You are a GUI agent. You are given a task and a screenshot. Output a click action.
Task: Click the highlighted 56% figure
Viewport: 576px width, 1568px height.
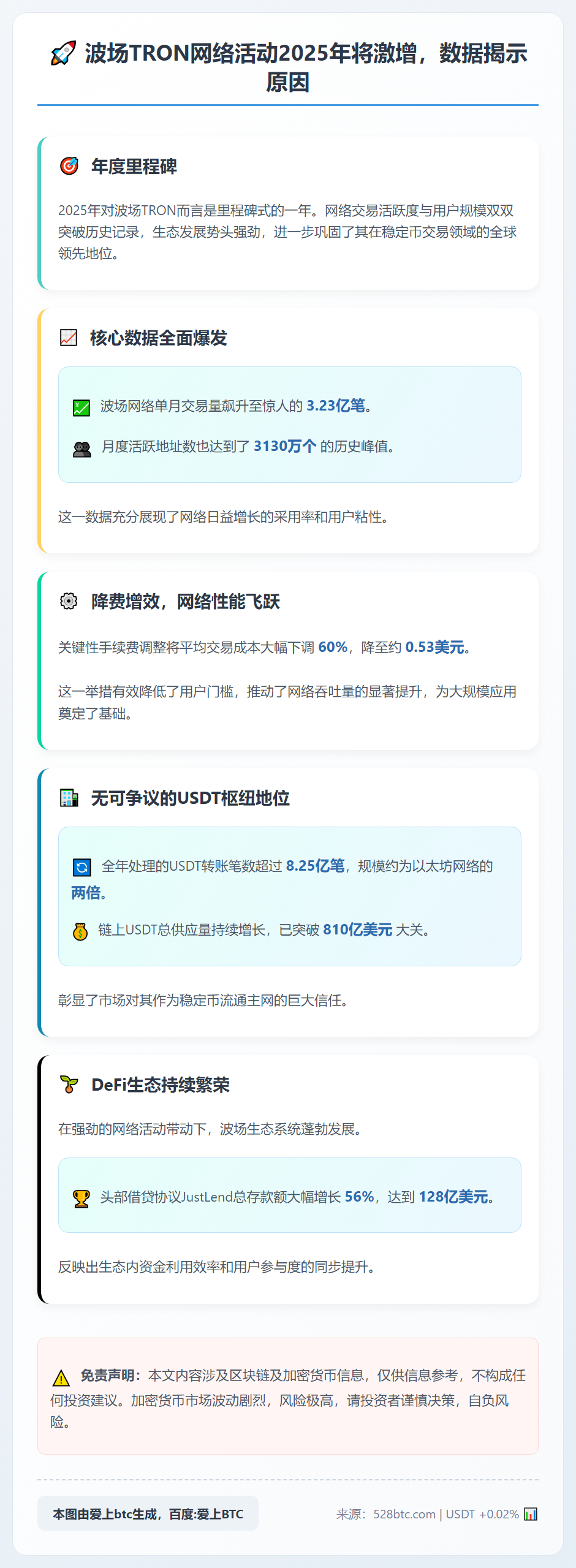pyautogui.click(x=360, y=1197)
